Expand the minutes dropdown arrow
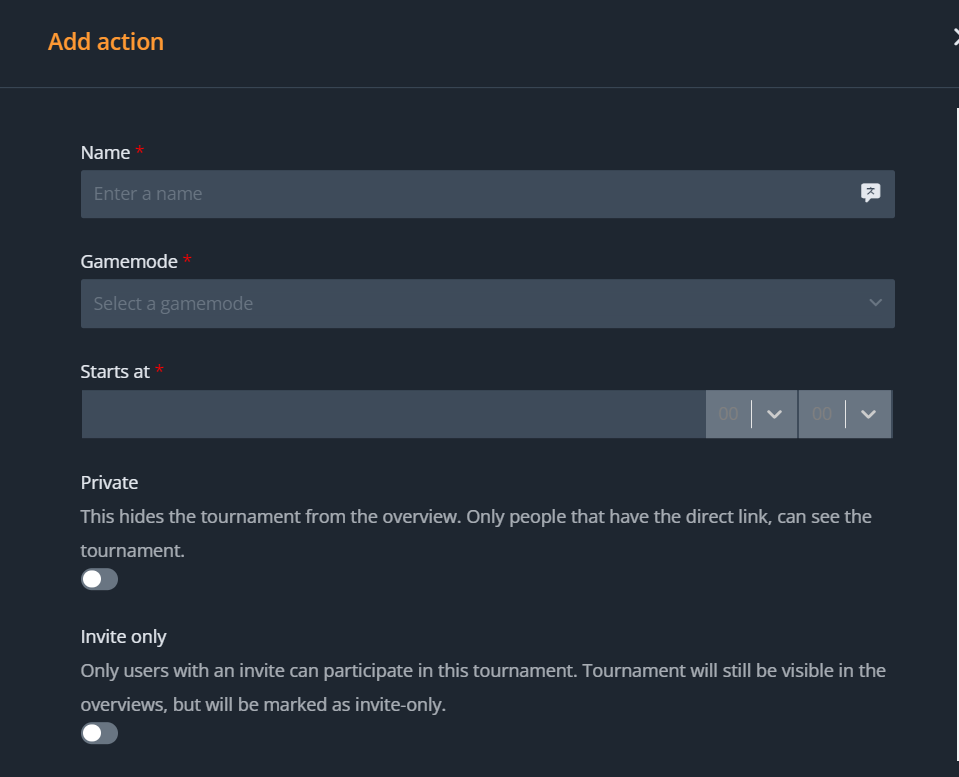The height and width of the screenshot is (777, 959). [868, 414]
